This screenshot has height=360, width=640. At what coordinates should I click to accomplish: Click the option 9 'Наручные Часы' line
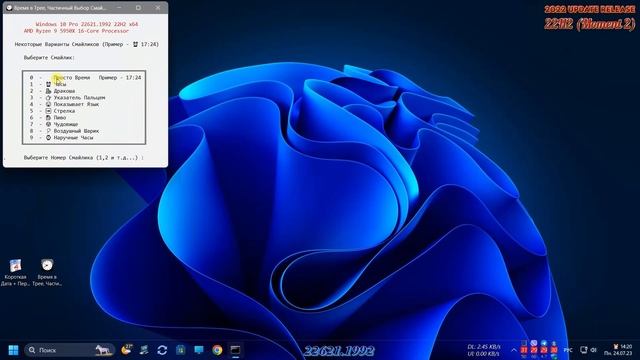tap(61, 138)
